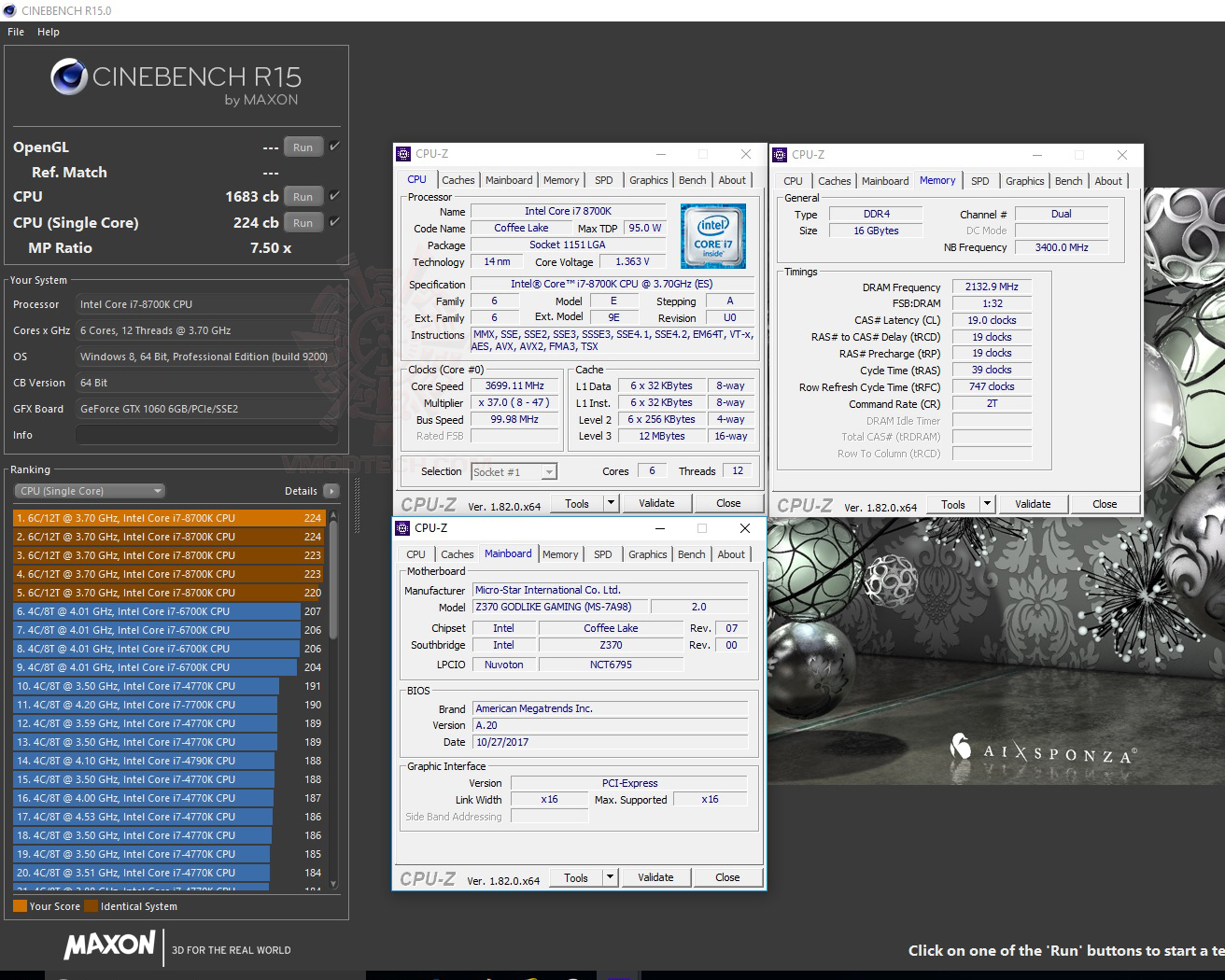Open the File menu
Screen dimensions: 1225x980
coord(15,31)
